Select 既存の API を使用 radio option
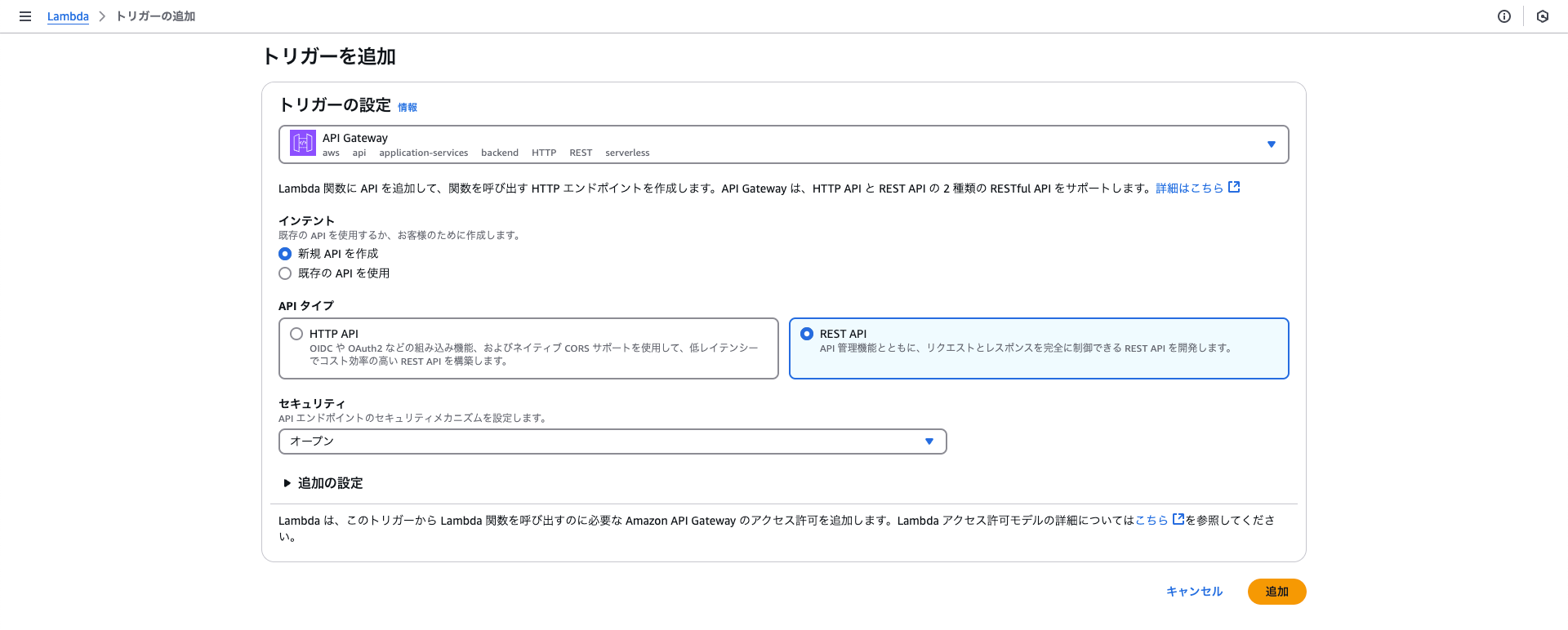This screenshot has height=630, width=1568. click(x=285, y=273)
